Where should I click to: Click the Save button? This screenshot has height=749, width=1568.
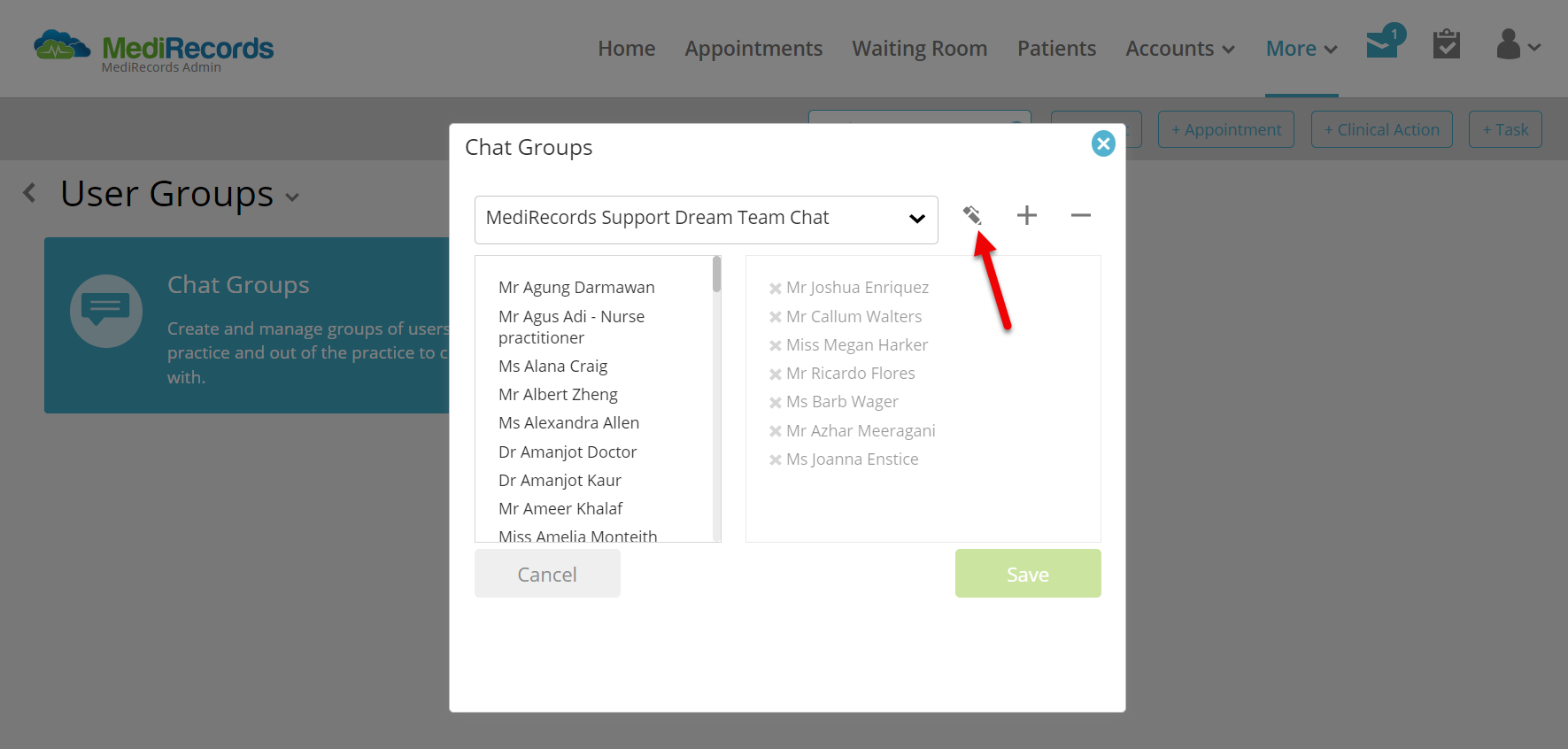pyautogui.click(x=1028, y=574)
